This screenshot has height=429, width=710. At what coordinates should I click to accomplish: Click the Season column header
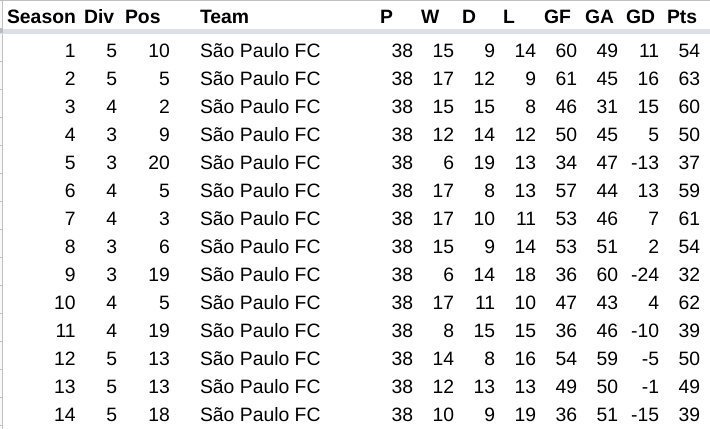tap(41, 17)
